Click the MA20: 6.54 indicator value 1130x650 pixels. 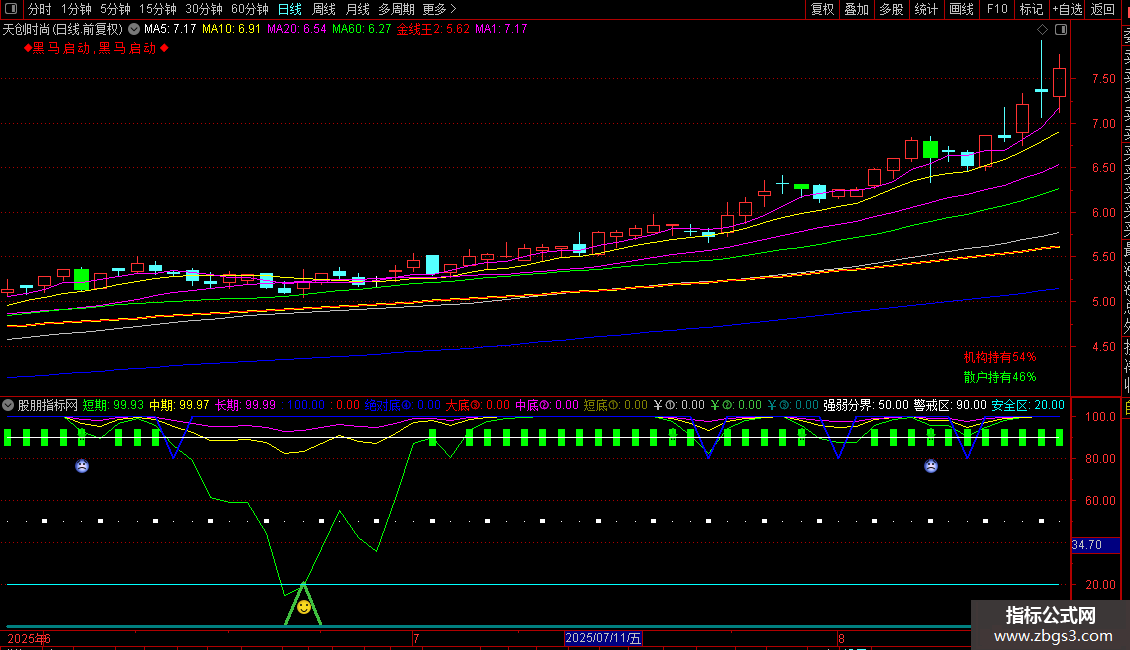296,30
